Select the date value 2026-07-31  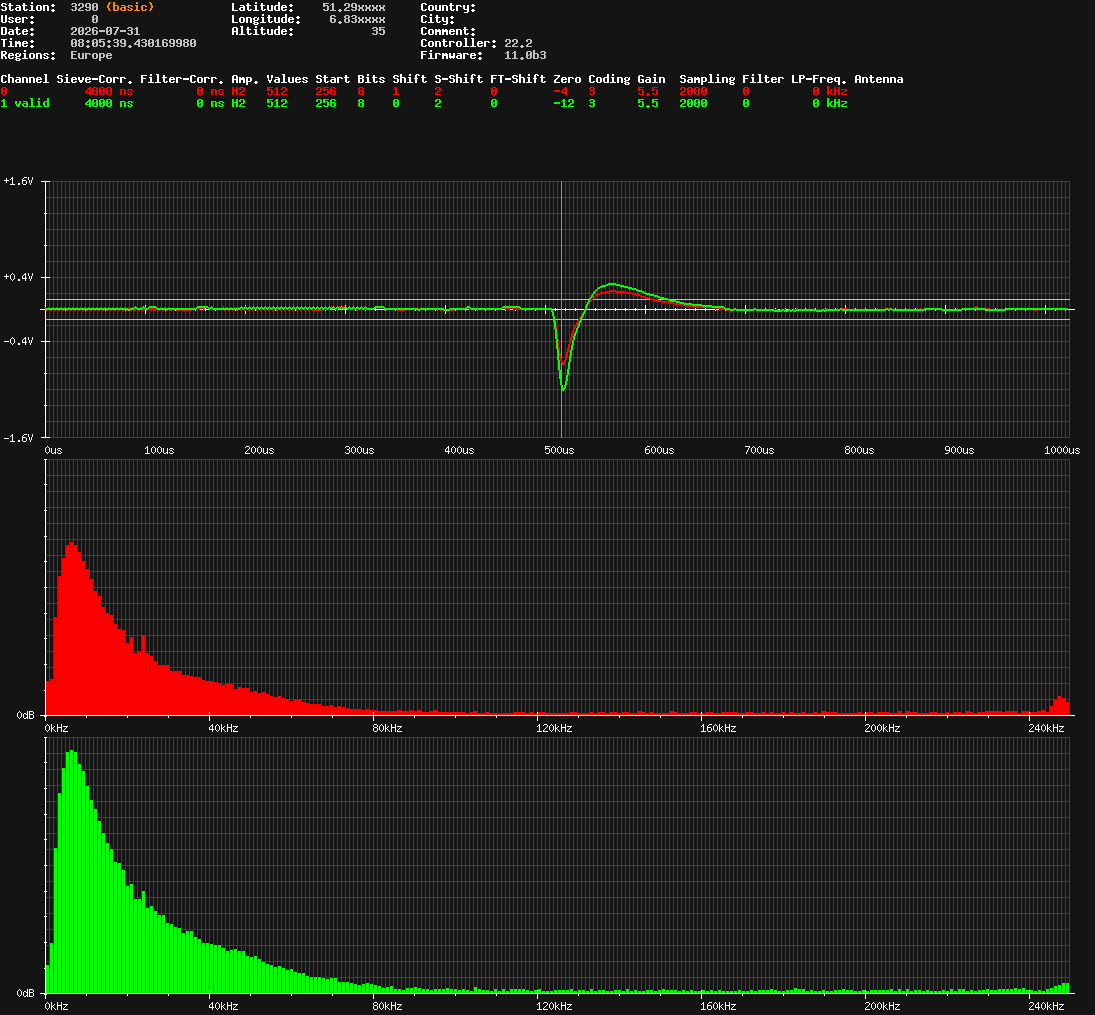[x=105, y=31]
